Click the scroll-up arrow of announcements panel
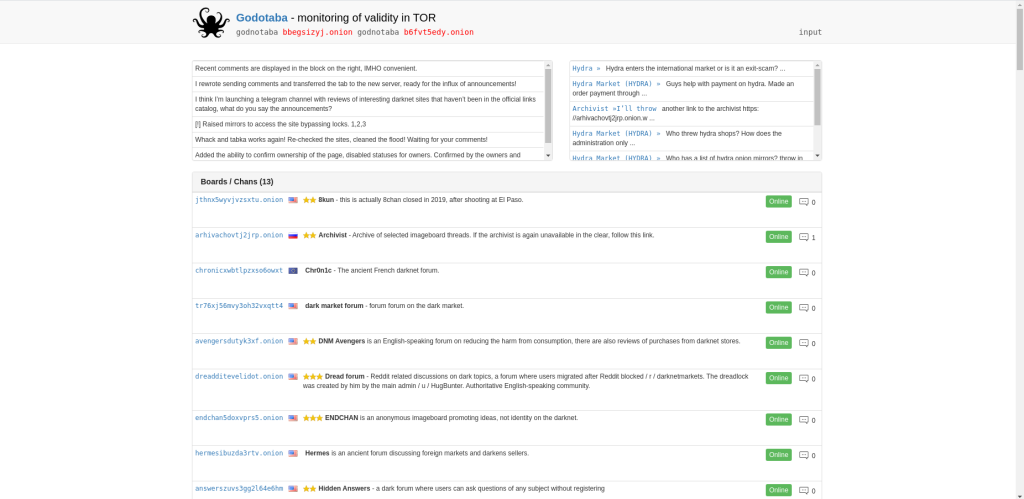 pos(548,65)
